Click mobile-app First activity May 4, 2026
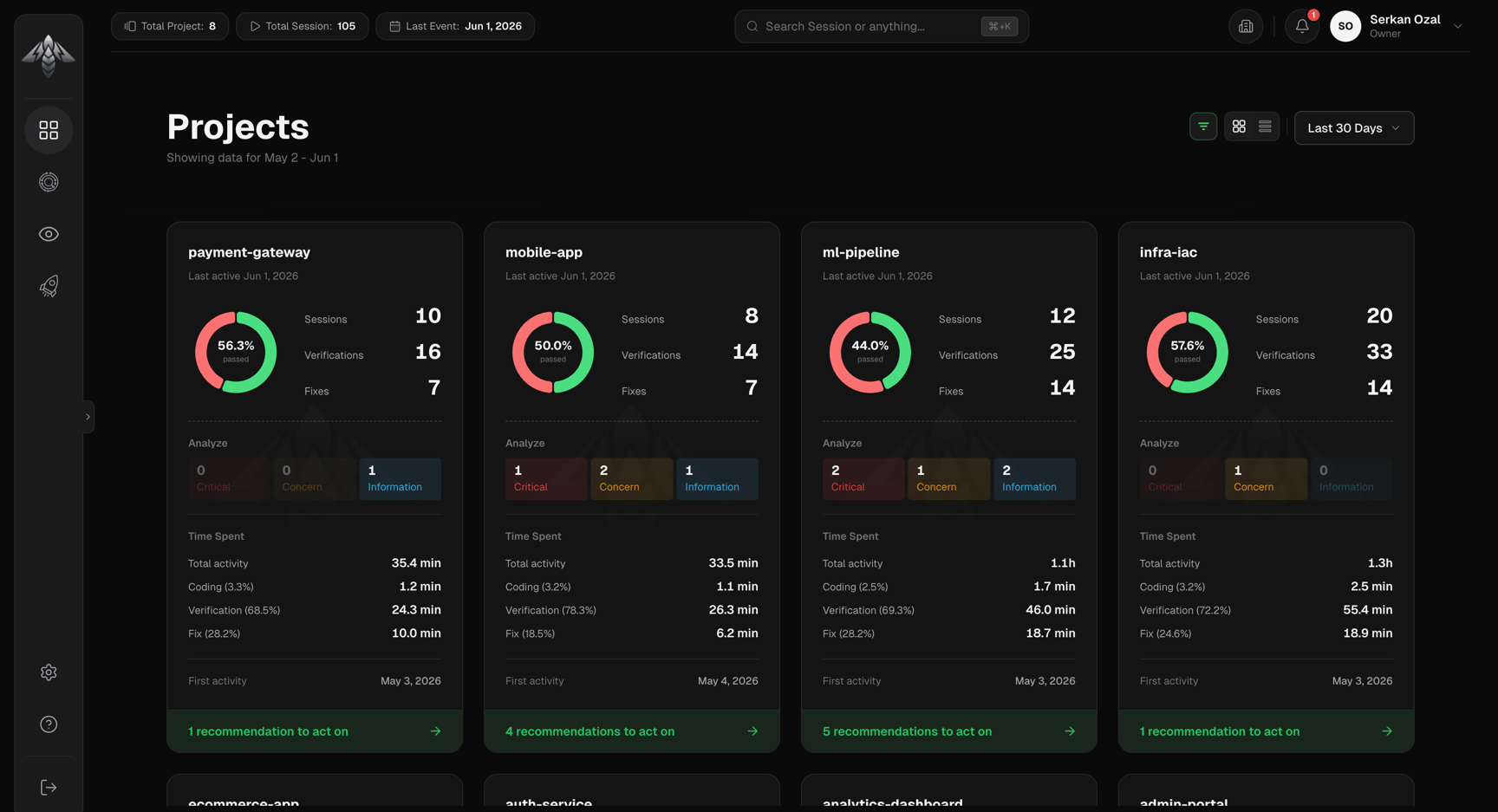 click(728, 681)
